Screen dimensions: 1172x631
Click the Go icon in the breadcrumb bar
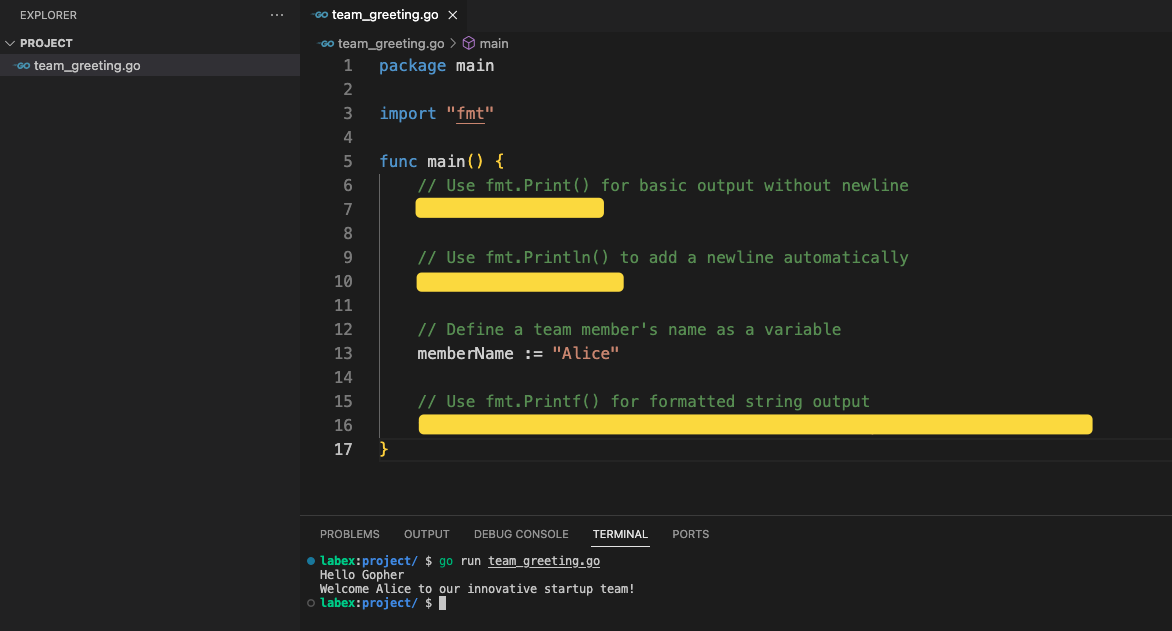click(326, 44)
